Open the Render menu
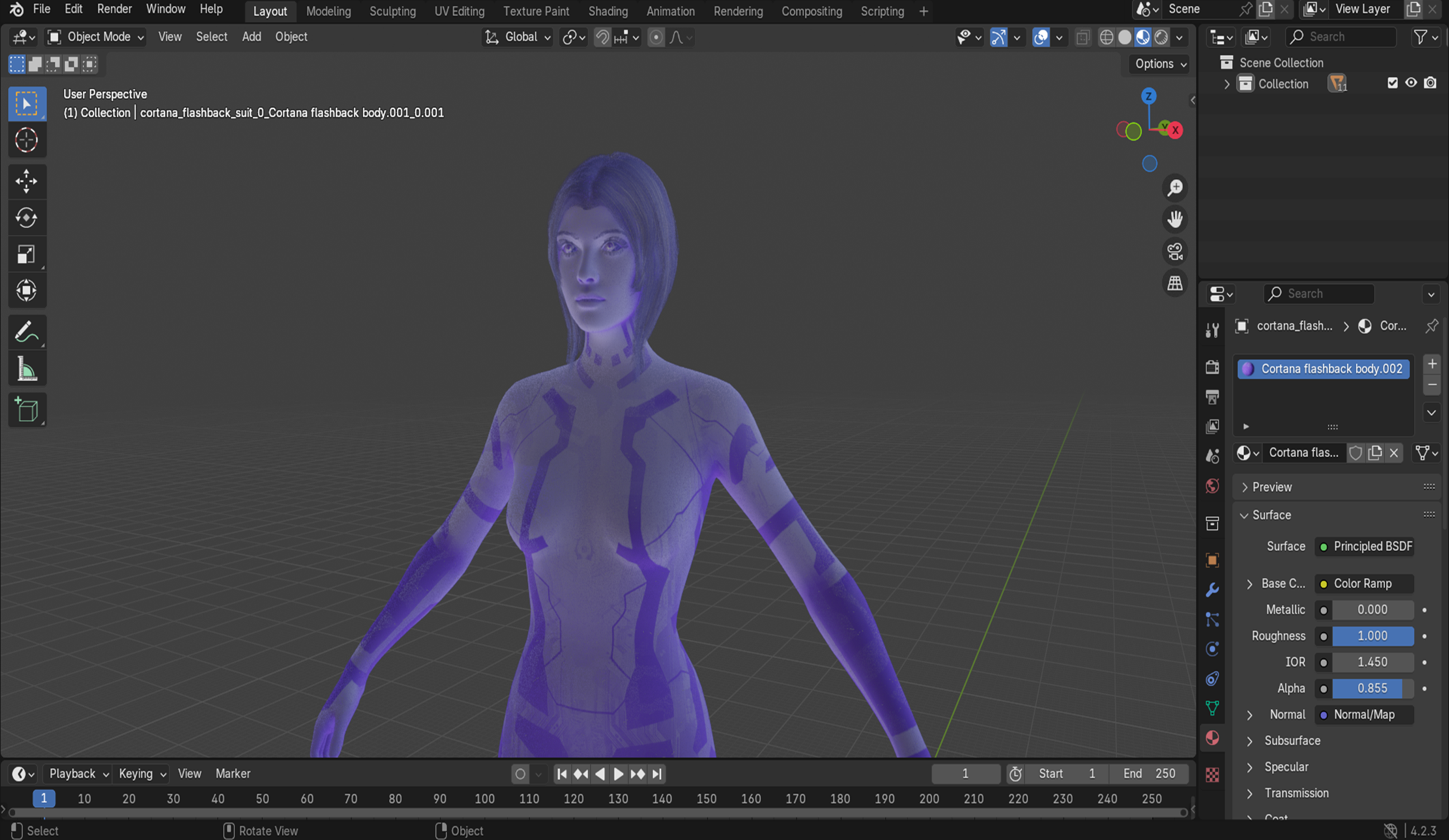 [x=115, y=9]
